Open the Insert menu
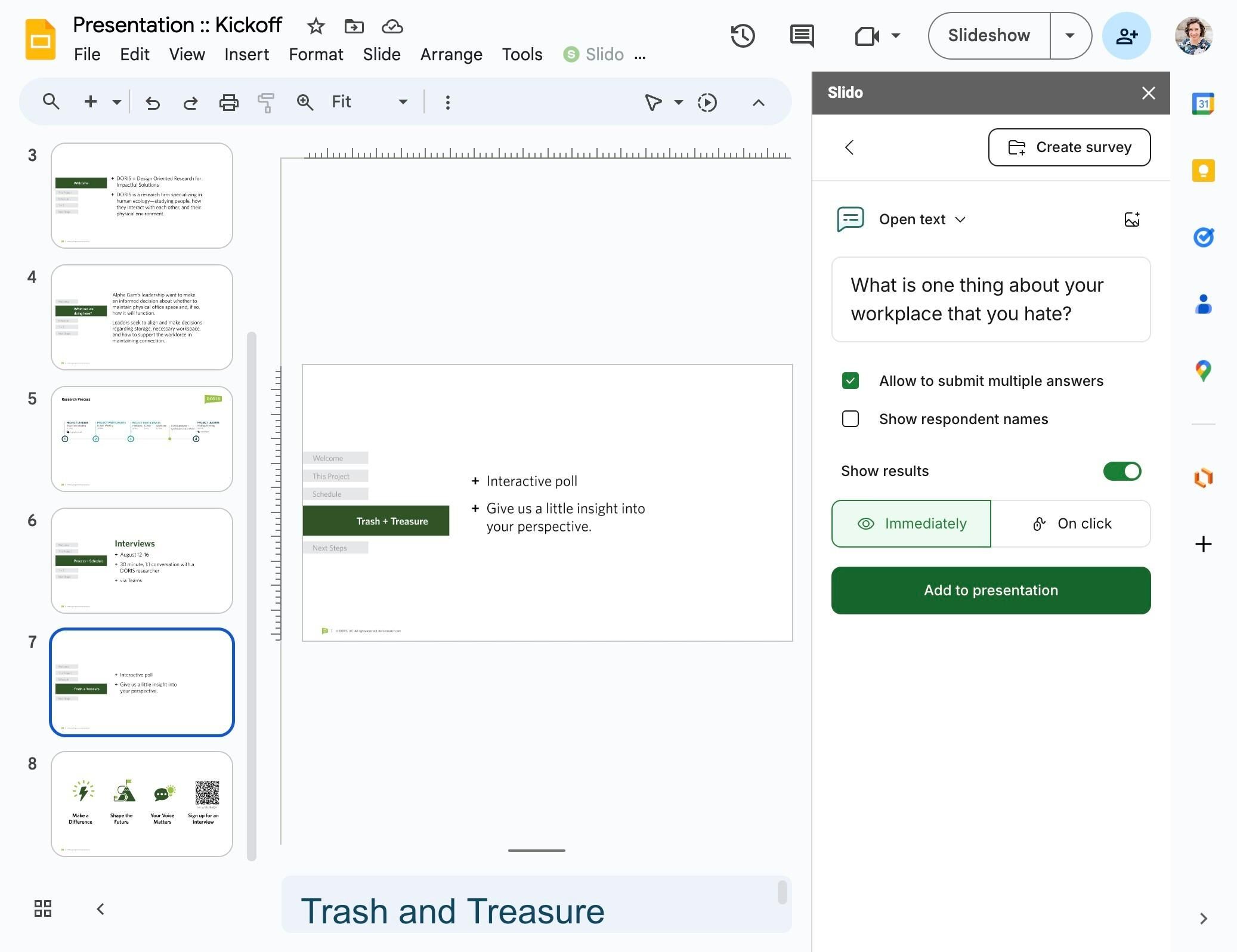 coord(246,54)
